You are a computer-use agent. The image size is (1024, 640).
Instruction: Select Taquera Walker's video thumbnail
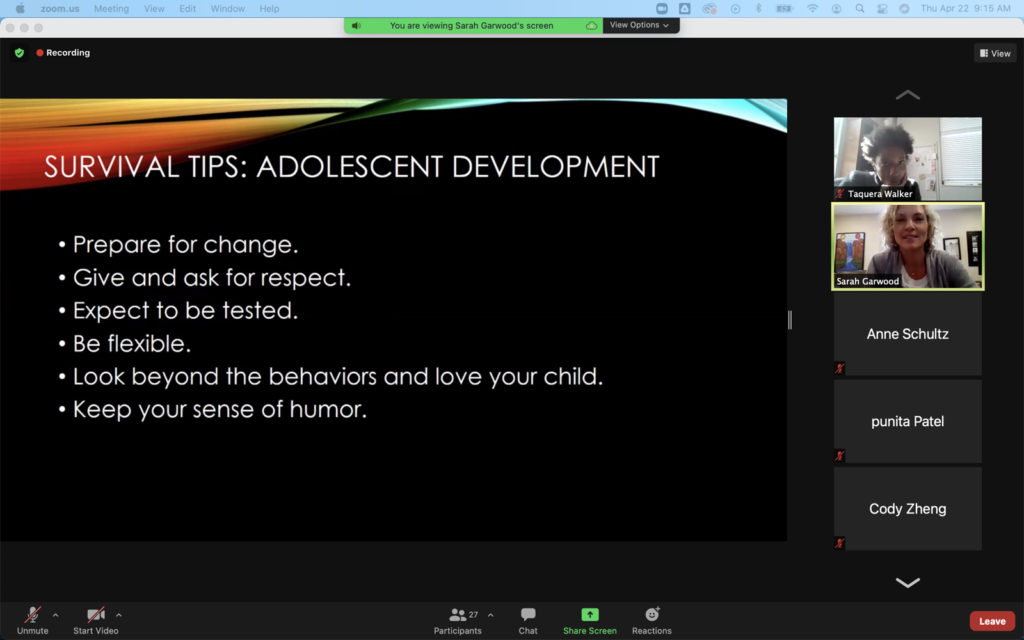click(907, 158)
